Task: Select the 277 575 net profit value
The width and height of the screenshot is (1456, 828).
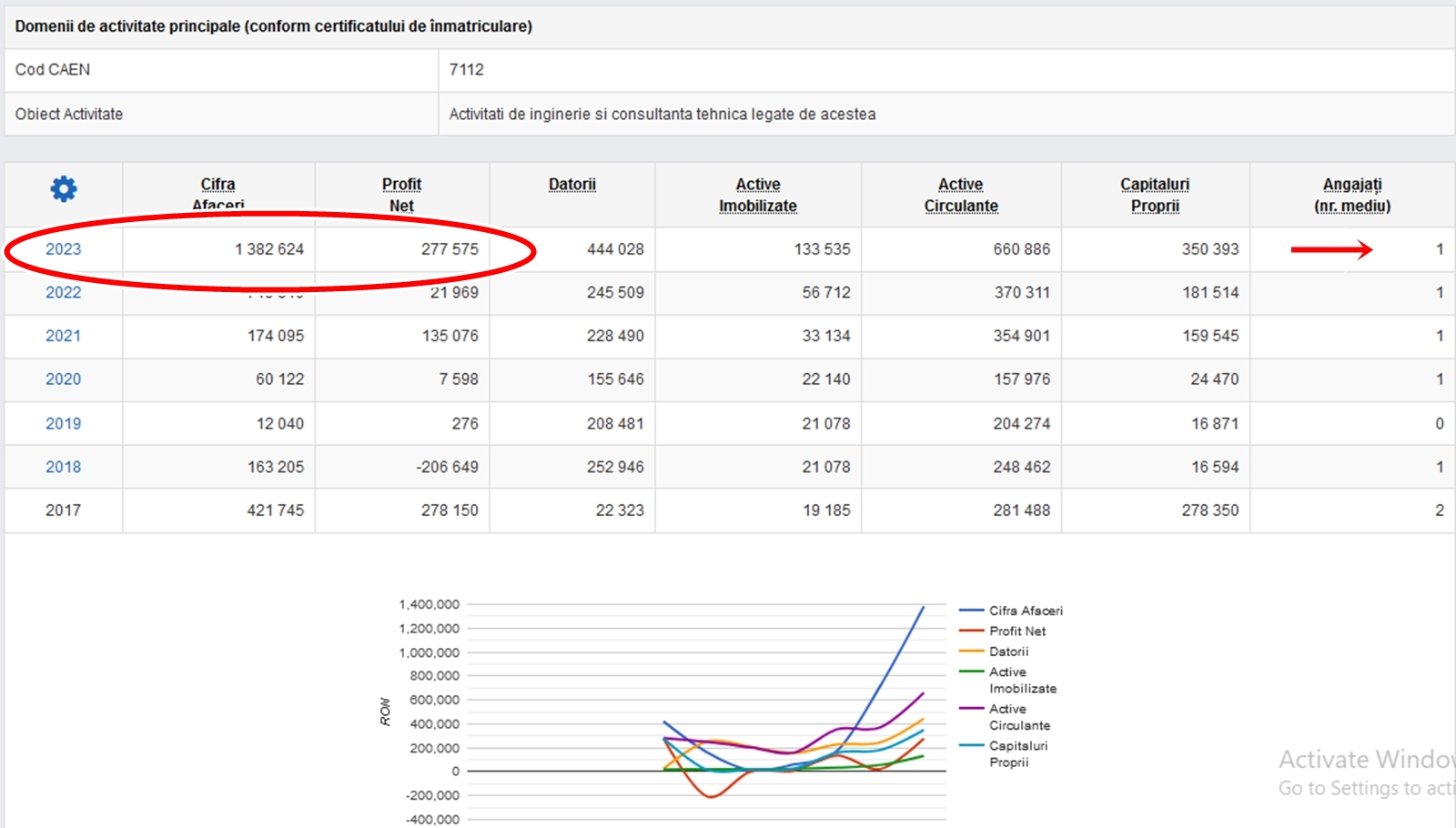Action: [x=450, y=249]
